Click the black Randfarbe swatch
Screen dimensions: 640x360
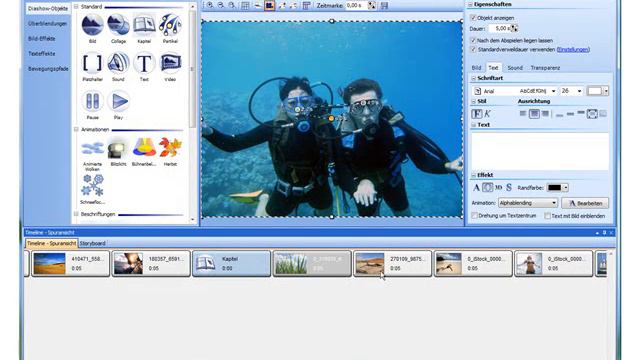[x=554, y=188]
